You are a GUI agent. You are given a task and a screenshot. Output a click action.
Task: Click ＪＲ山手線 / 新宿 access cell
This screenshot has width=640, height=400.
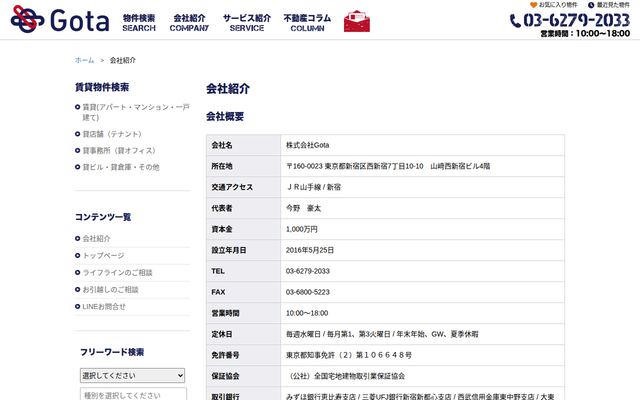[422, 187]
